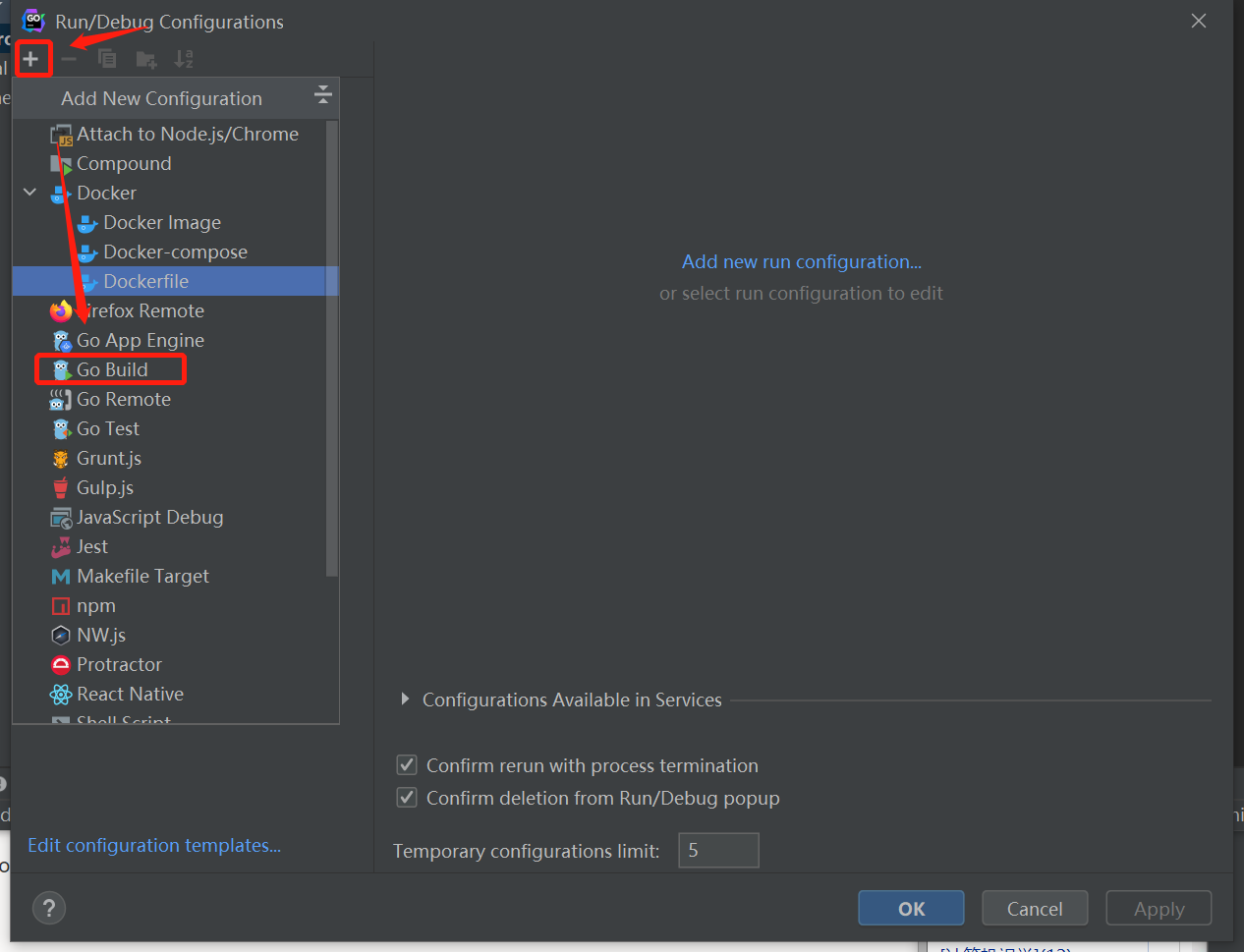Click the configuration list vertical scrollbar

coord(332,349)
